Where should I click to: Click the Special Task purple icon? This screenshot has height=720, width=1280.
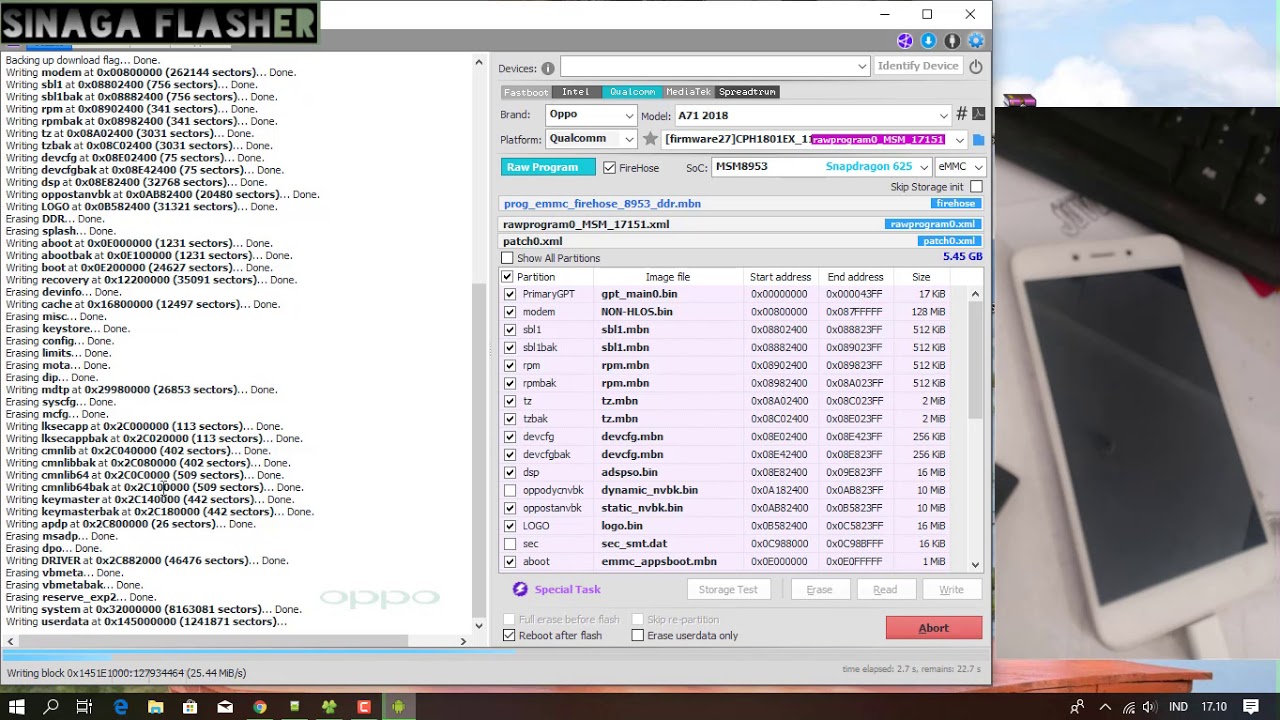click(x=520, y=589)
